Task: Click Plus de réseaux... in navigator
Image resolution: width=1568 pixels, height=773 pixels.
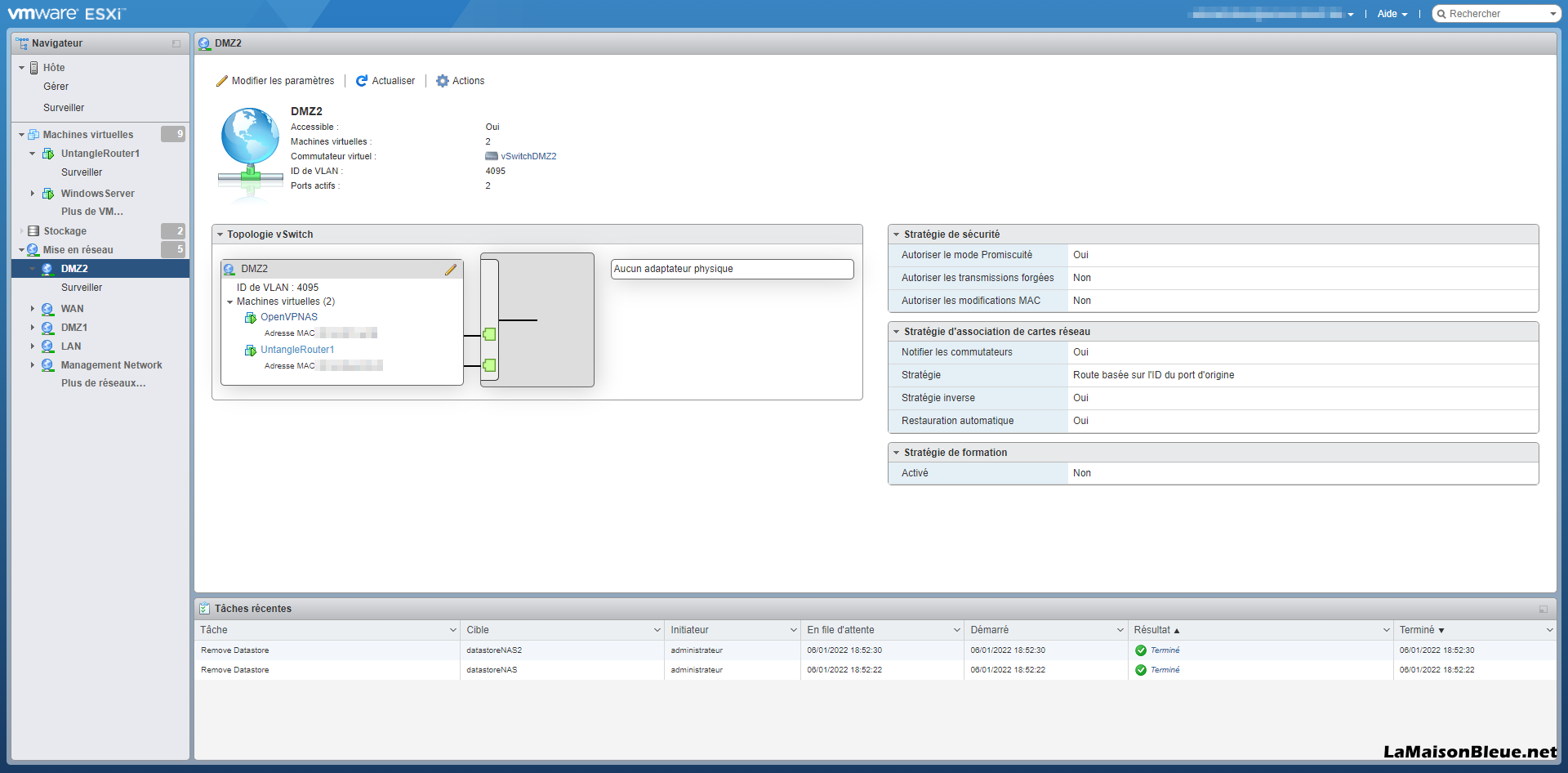Action: pos(104,383)
